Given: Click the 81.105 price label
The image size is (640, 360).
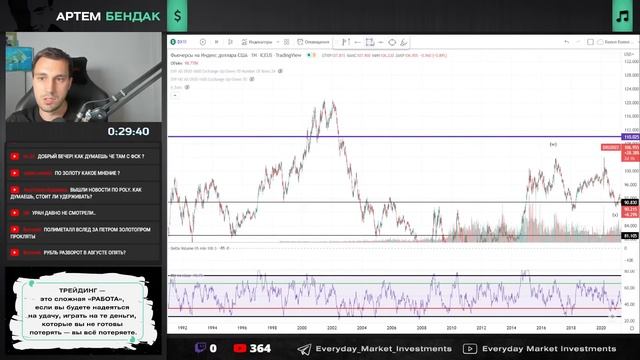Looking at the screenshot, I should pyautogui.click(x=630, y=236).
